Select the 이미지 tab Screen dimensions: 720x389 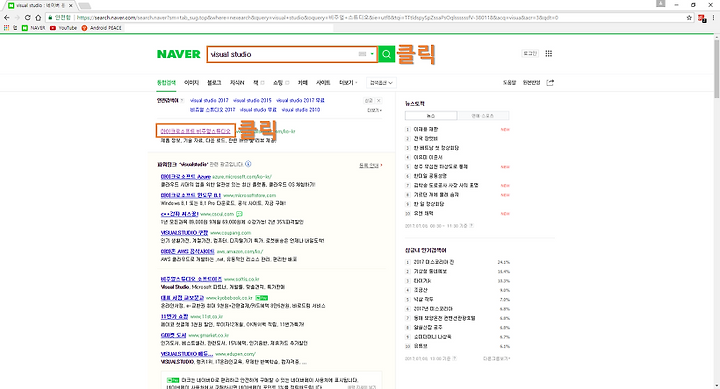point(191,83)
